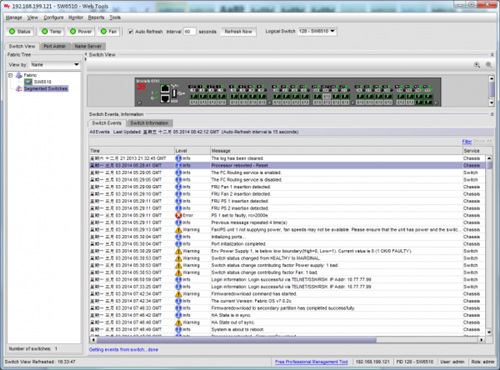Screen dimensions: 500x370
Task: Open the Fan status indicator
Action: (x=109, y=32)
